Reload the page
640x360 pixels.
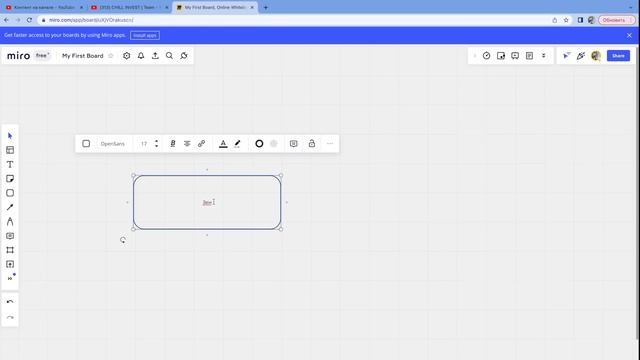coord(29,20)
